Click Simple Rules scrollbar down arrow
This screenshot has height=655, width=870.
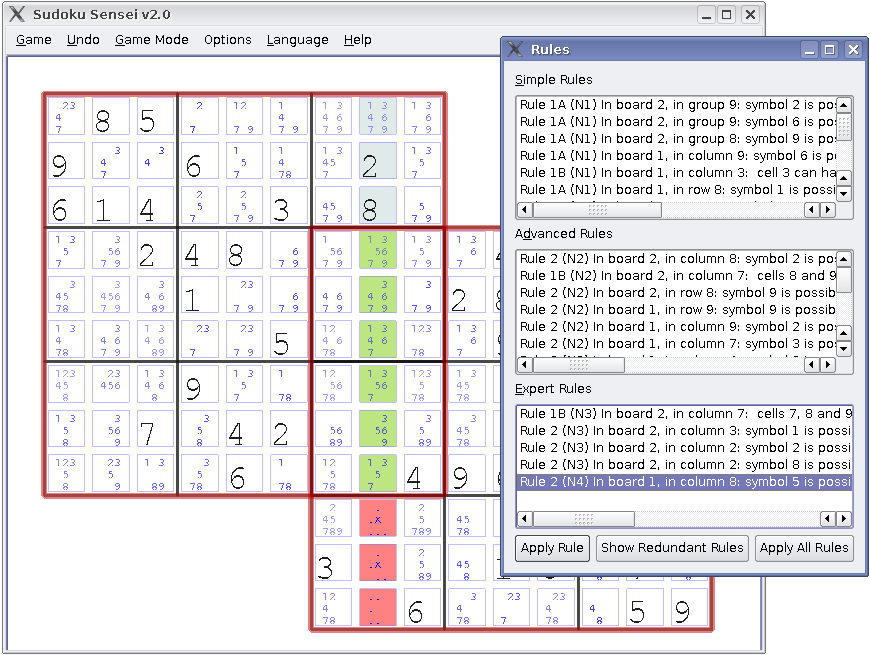[x=843, y=194]
